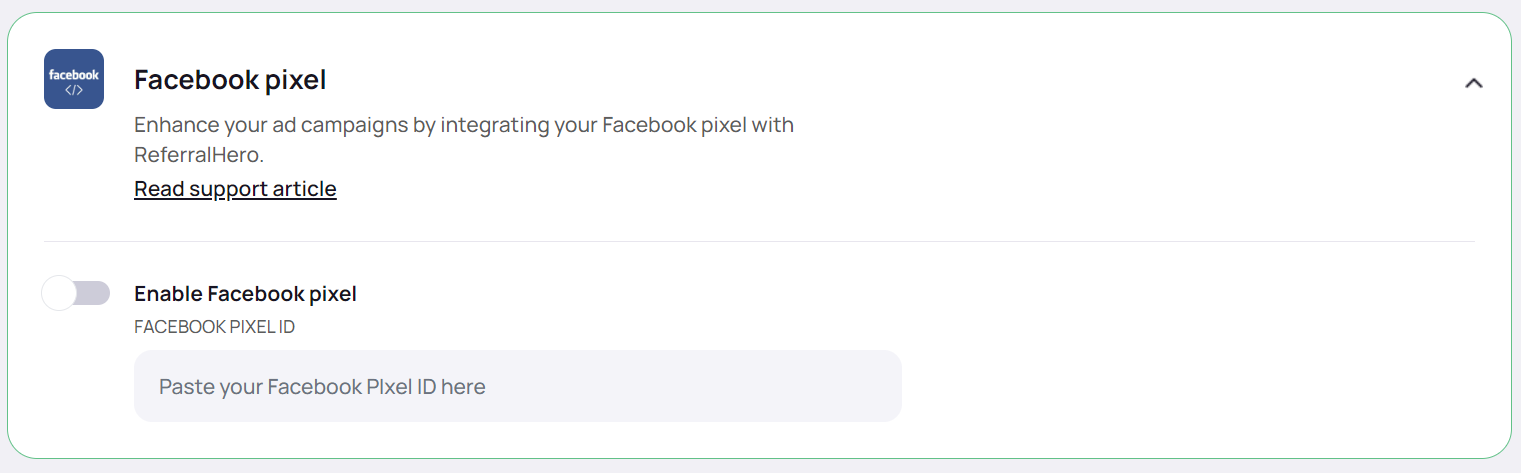
Task: Click the word "ReferralHero." in the description
Action: pos(199,155)
